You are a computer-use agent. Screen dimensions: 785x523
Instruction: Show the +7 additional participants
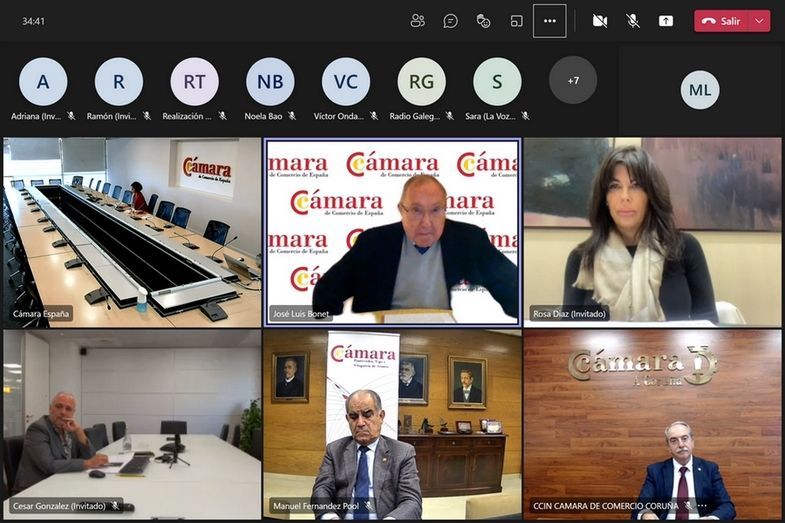pos(573,80)
